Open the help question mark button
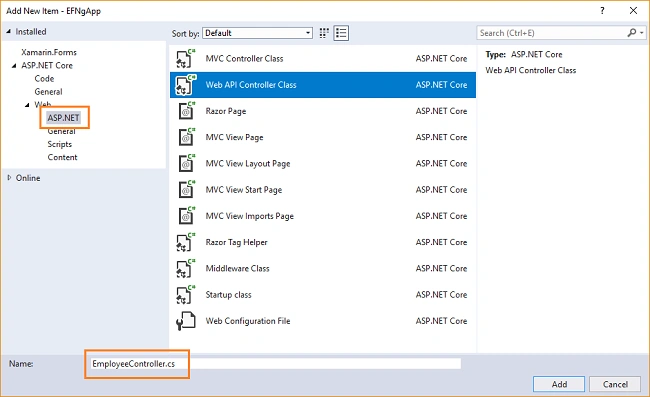650x397 pixels. pos(602,11)
